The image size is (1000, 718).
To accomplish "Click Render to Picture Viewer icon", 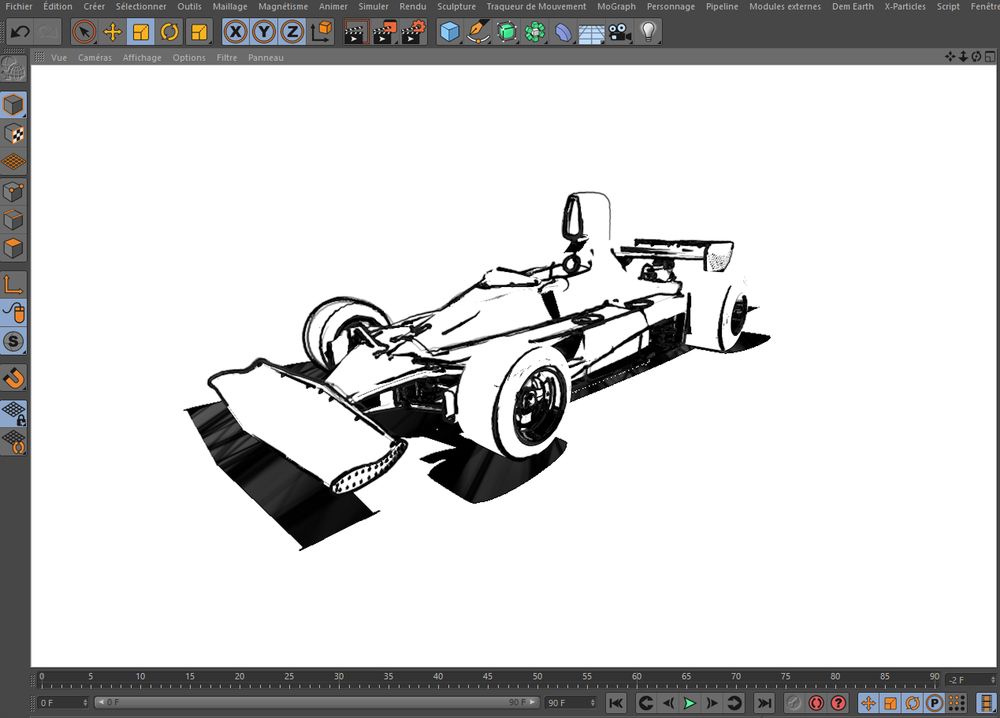I will pyautogui.click(x=385, y=32).
